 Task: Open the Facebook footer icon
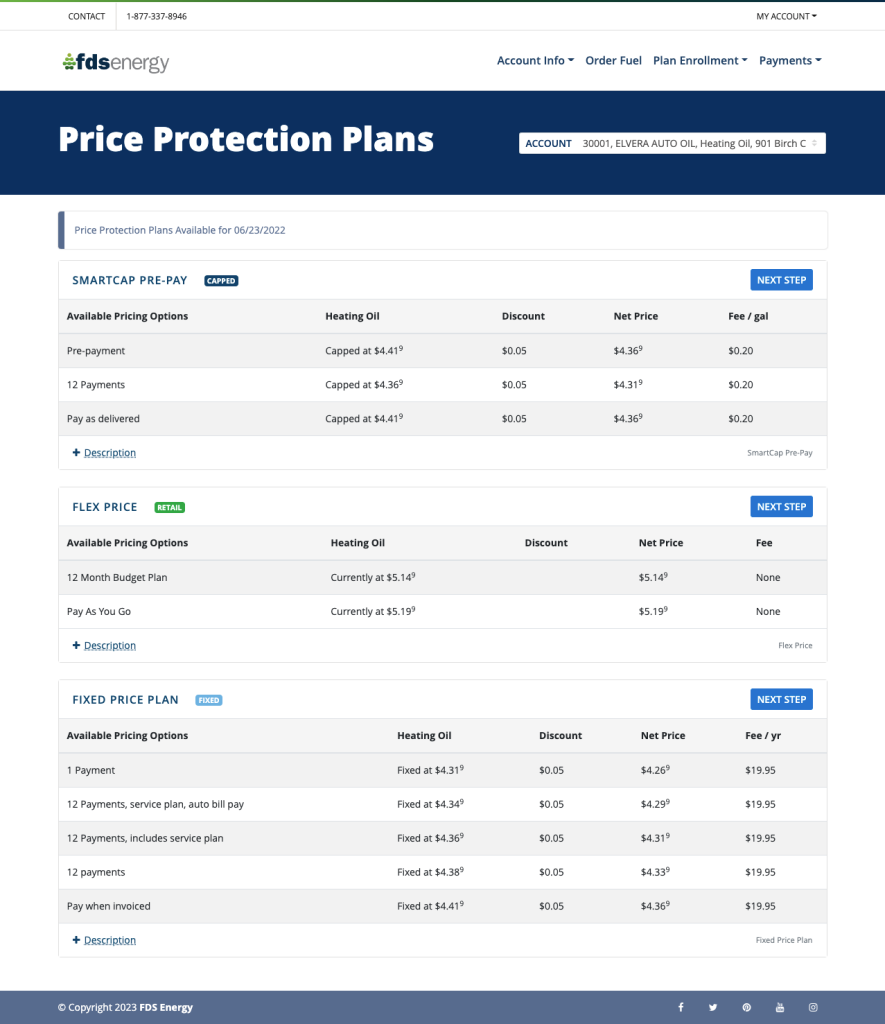click(x=681, y=1007)
